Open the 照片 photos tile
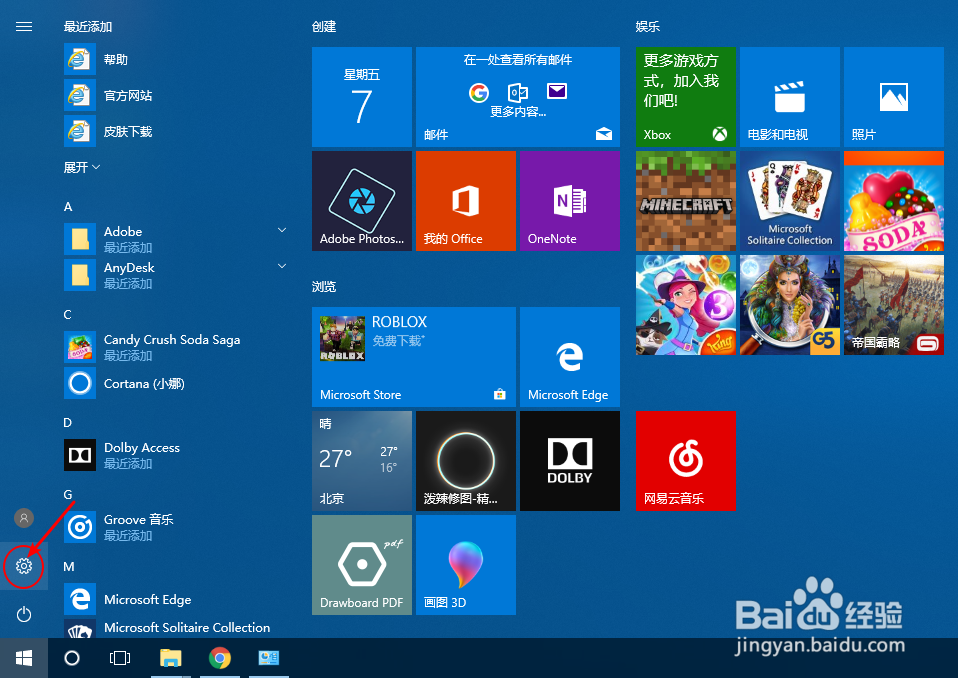This screenshot has height=678, width=958. 894,97
